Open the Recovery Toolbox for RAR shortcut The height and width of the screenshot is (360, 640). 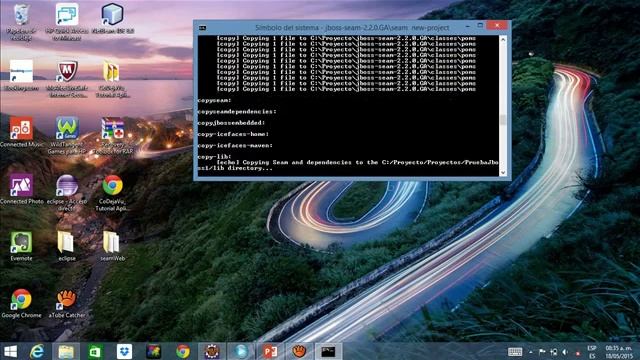tap(113, 136)
